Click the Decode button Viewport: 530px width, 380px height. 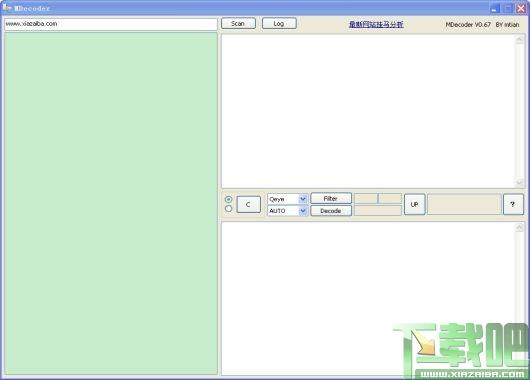331,211
